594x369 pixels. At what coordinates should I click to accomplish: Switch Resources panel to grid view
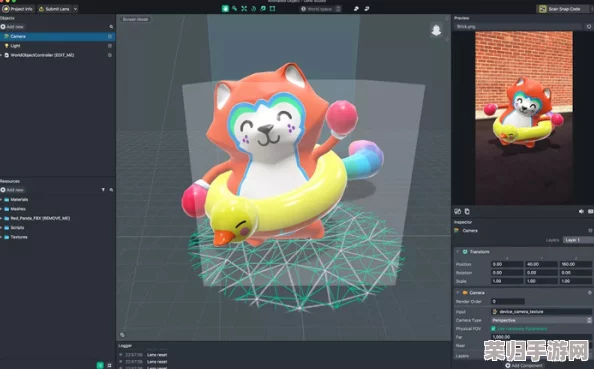point(109,365)
